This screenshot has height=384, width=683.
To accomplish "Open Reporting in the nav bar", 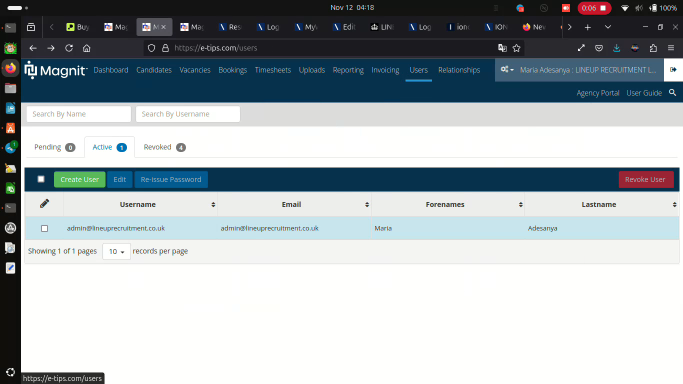I will [x=348, y=70].
